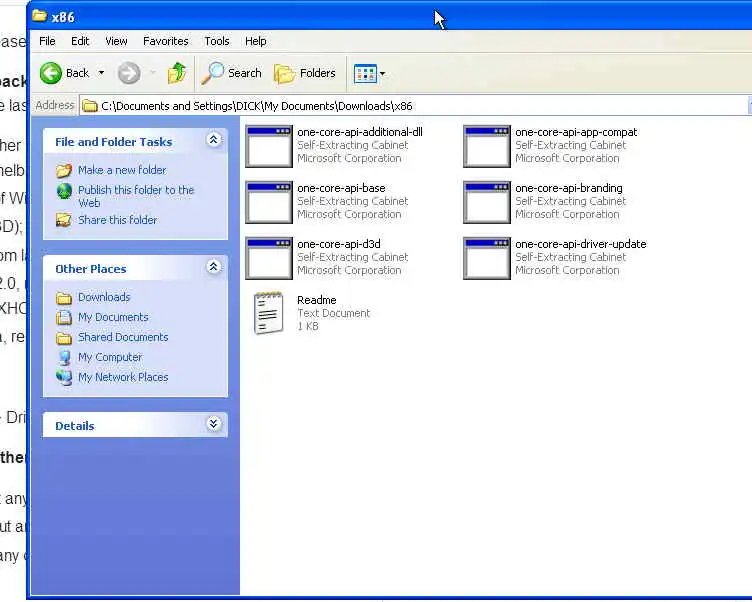Viewport: 752px width, 602px height.
Task: Click the Shared Documents folder icon
Action: [x=64, y=338]
